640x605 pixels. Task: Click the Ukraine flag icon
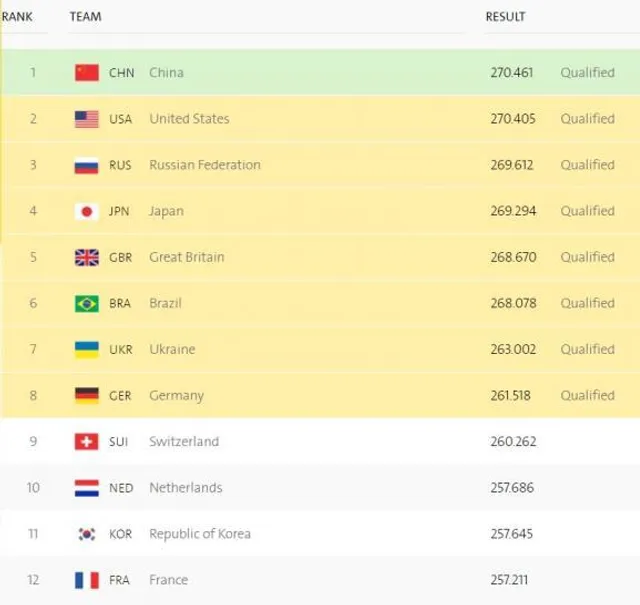tap(87, 349)
